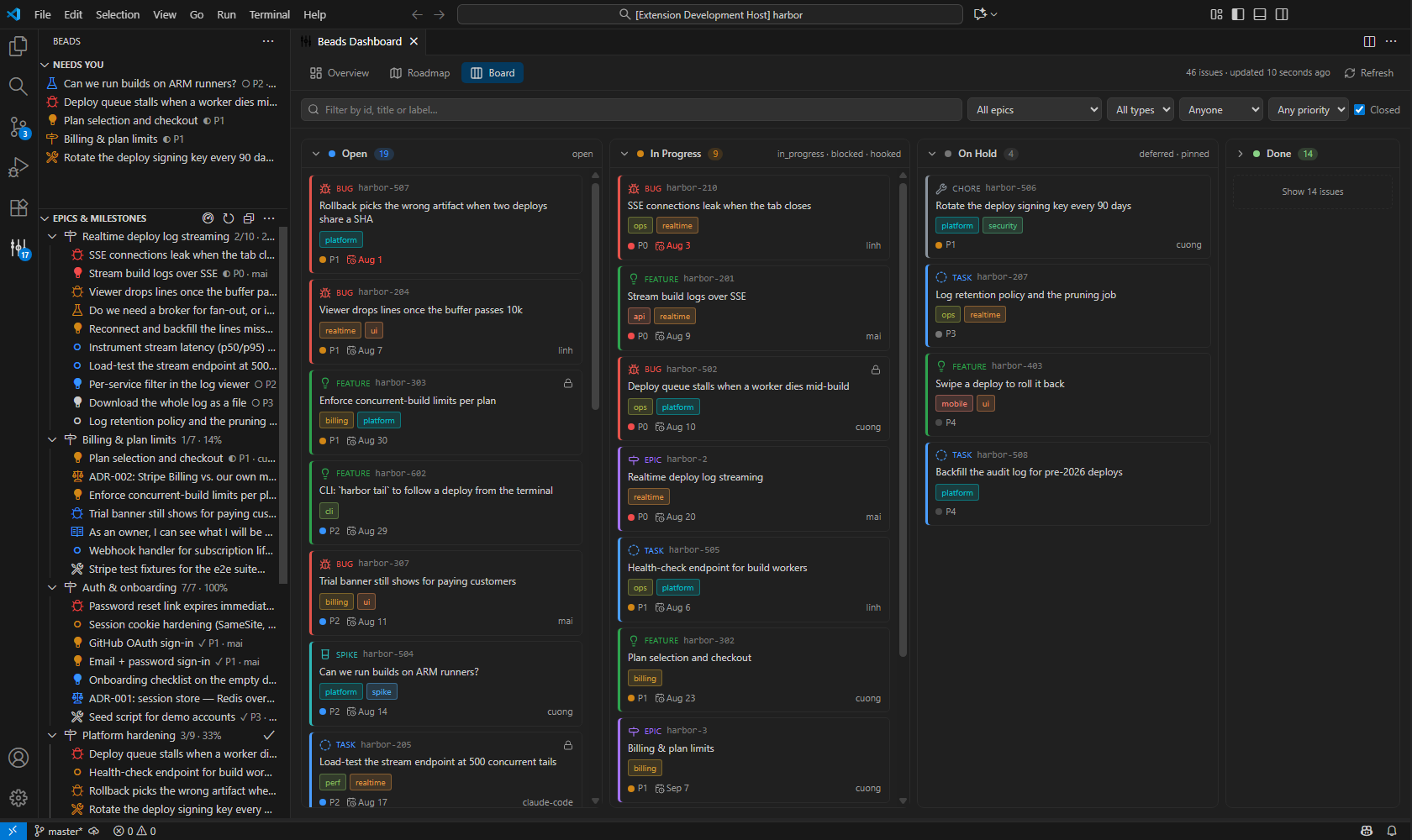The height and width of the screenshot is (840, 1412).
Task: Click the VS Code logo in title bar
Action: (x=13, y=14)
